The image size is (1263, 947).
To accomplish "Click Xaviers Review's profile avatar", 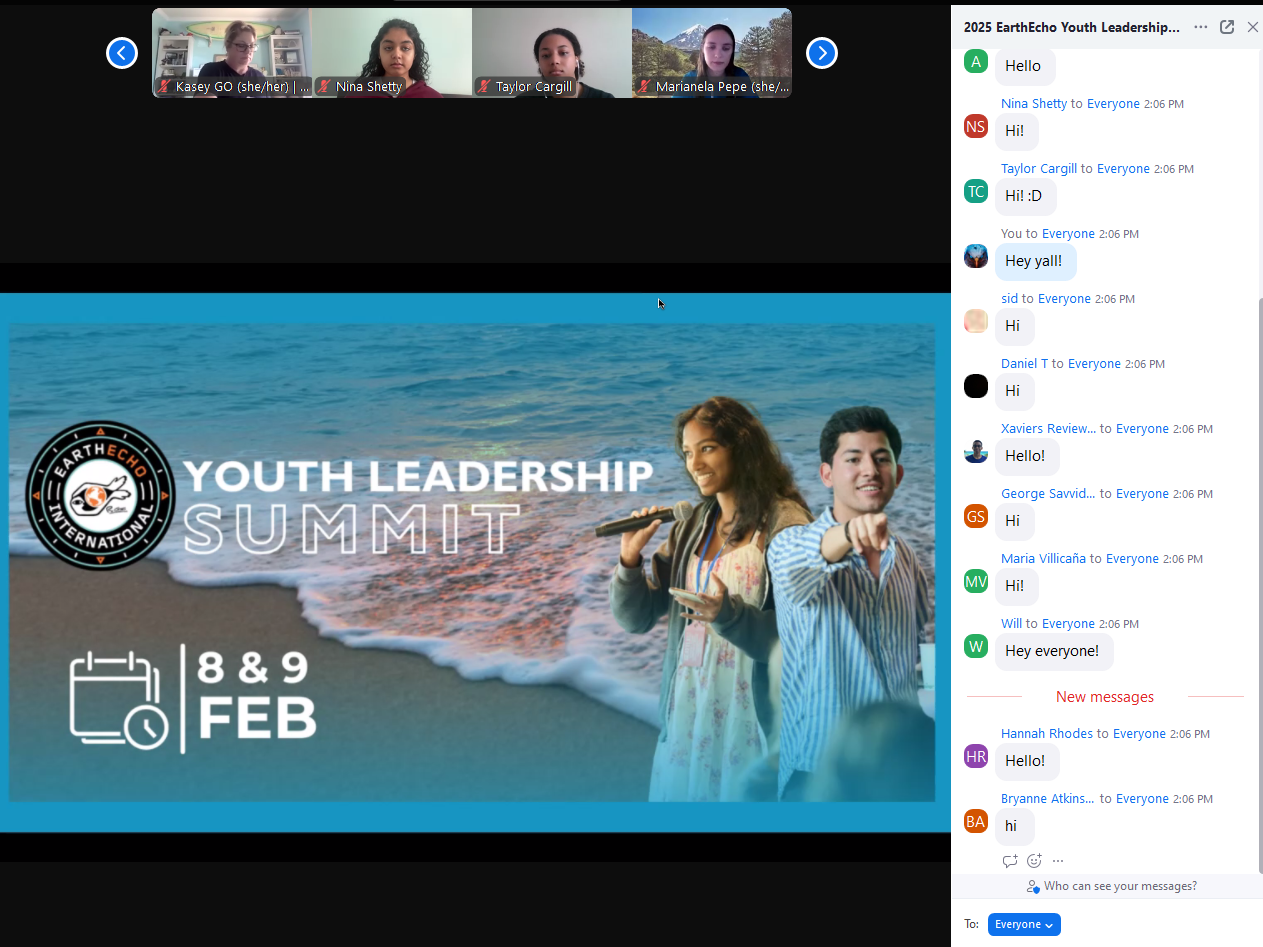I will [x=976, y=452].
